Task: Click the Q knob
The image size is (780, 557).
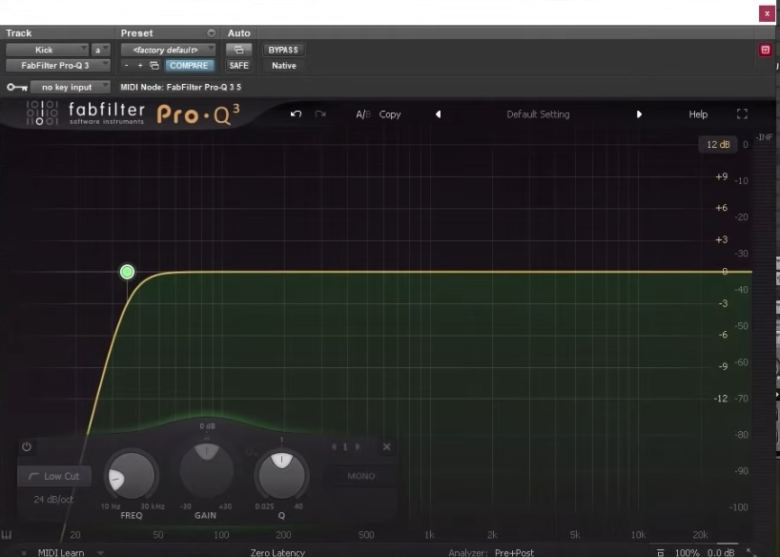Action: (x=282, y=475)
